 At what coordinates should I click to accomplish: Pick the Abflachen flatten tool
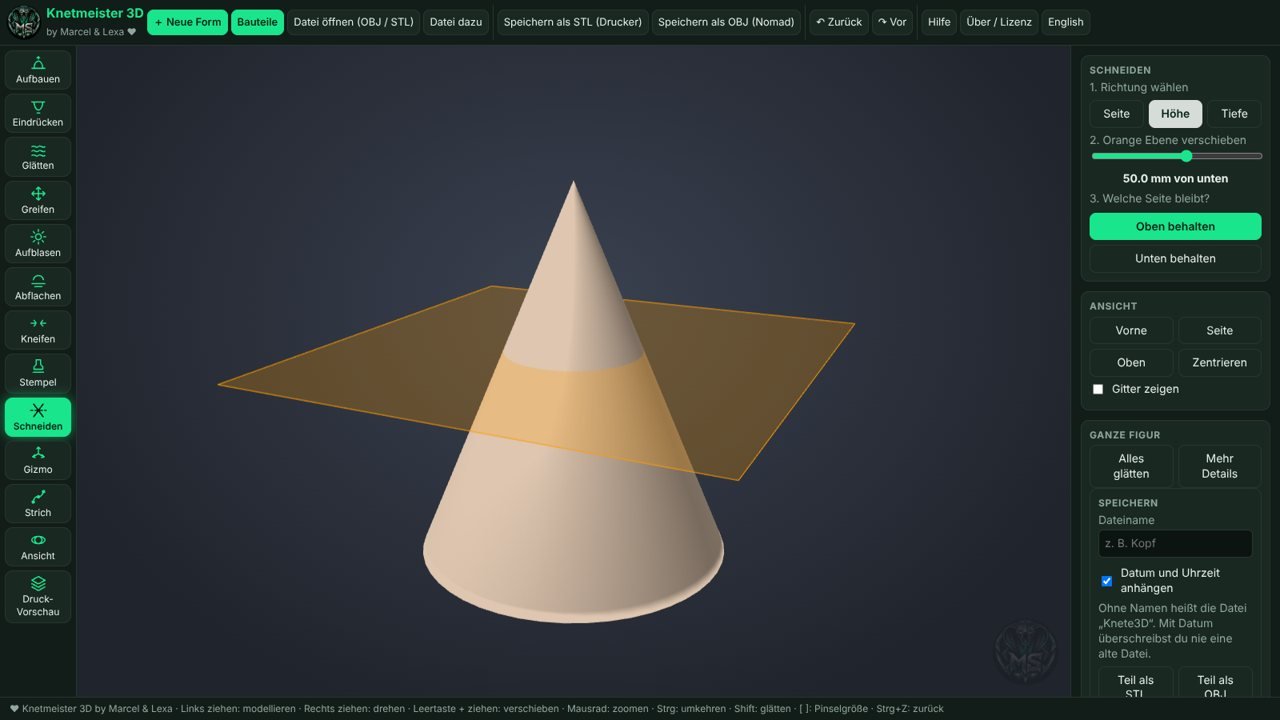tap(38, 287)
